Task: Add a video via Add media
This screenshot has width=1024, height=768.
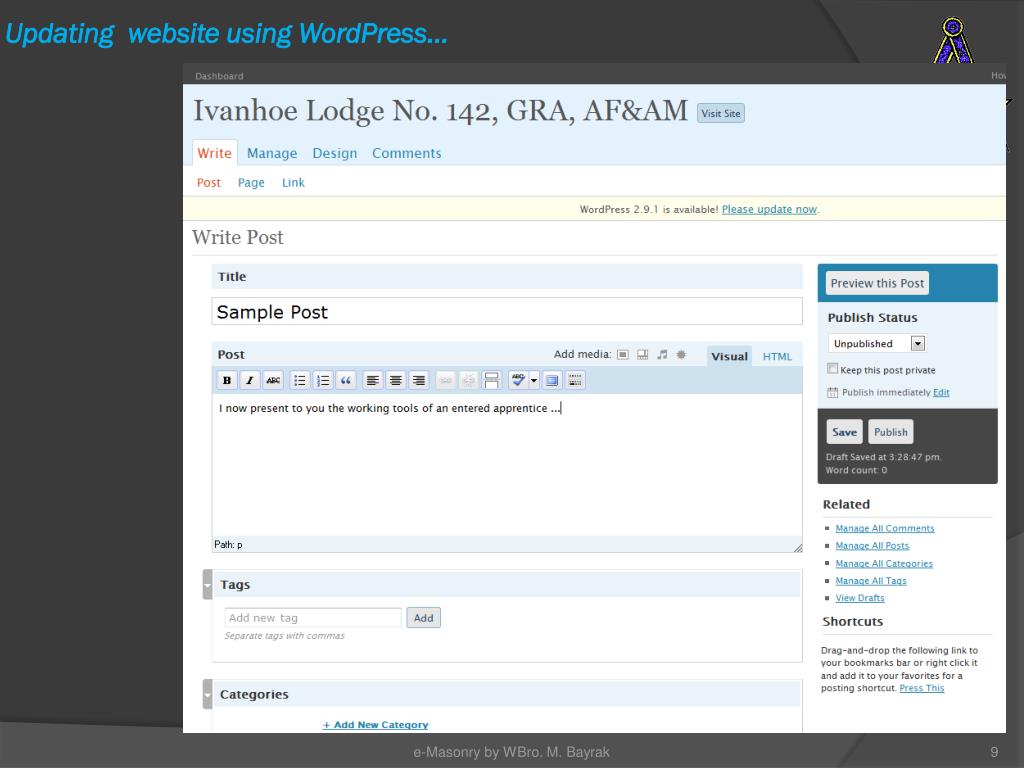Action: click(643, 355)
